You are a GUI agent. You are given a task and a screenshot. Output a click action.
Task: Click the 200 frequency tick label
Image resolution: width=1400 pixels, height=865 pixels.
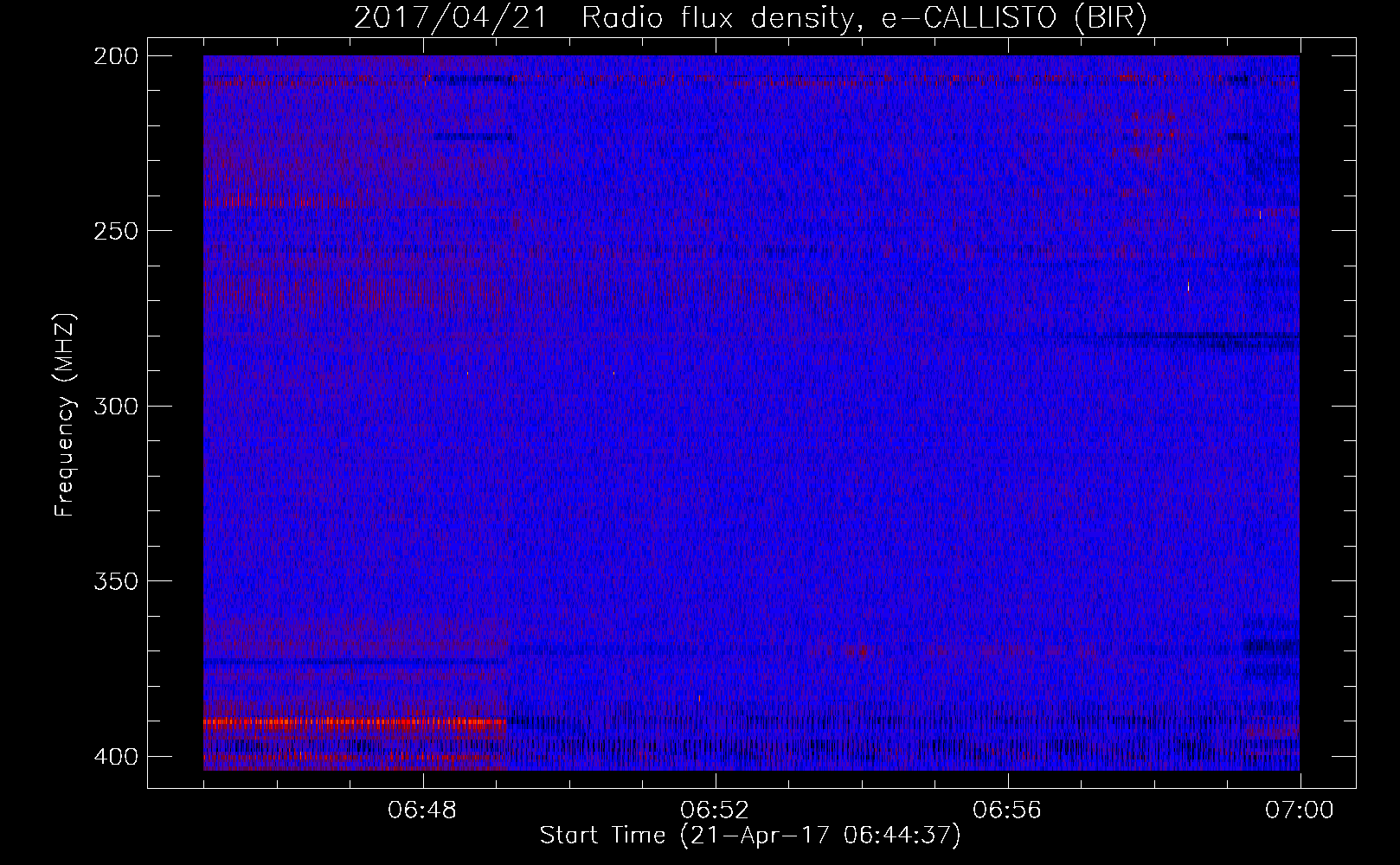click(x=116, y=56)
